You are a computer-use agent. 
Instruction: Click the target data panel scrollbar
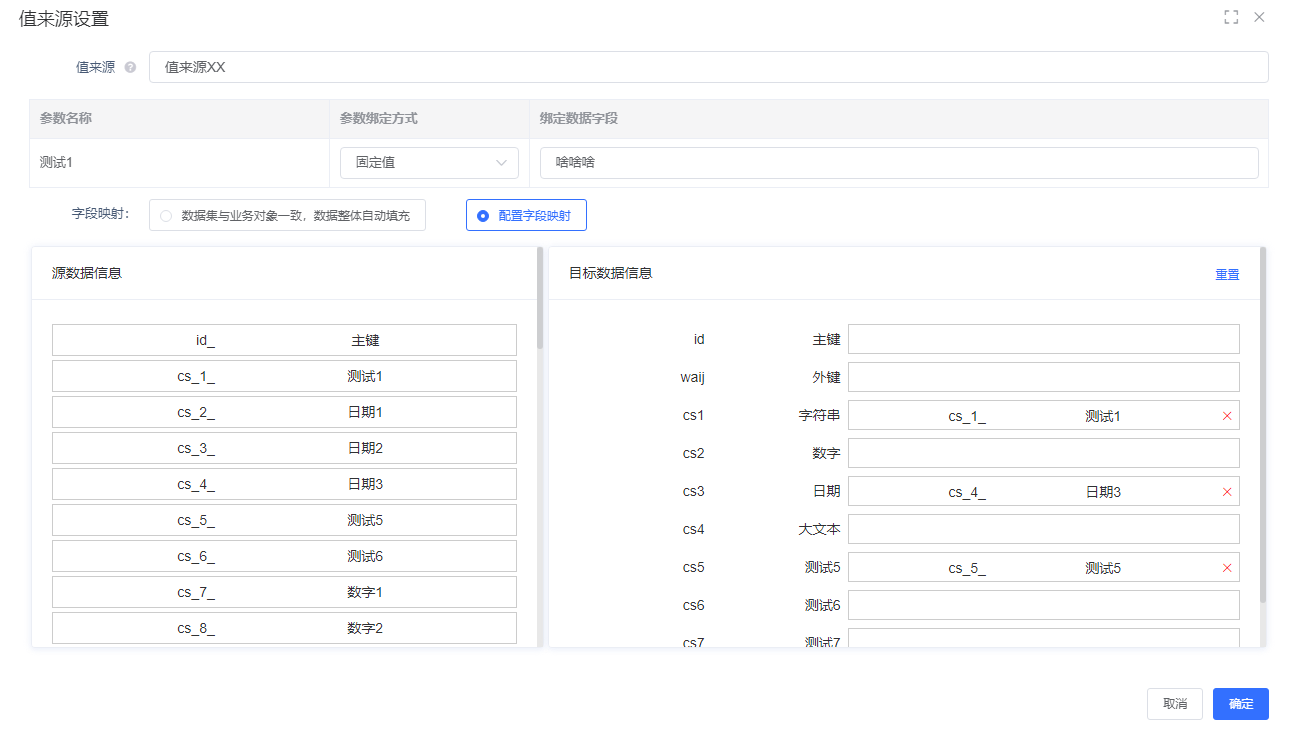[1263, 420]
